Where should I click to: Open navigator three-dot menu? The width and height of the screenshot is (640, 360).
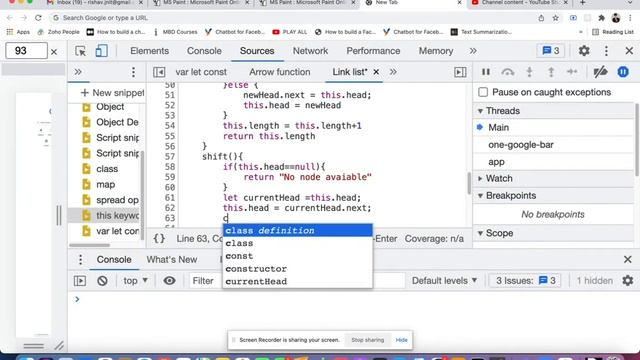click(x=133, y=72)
